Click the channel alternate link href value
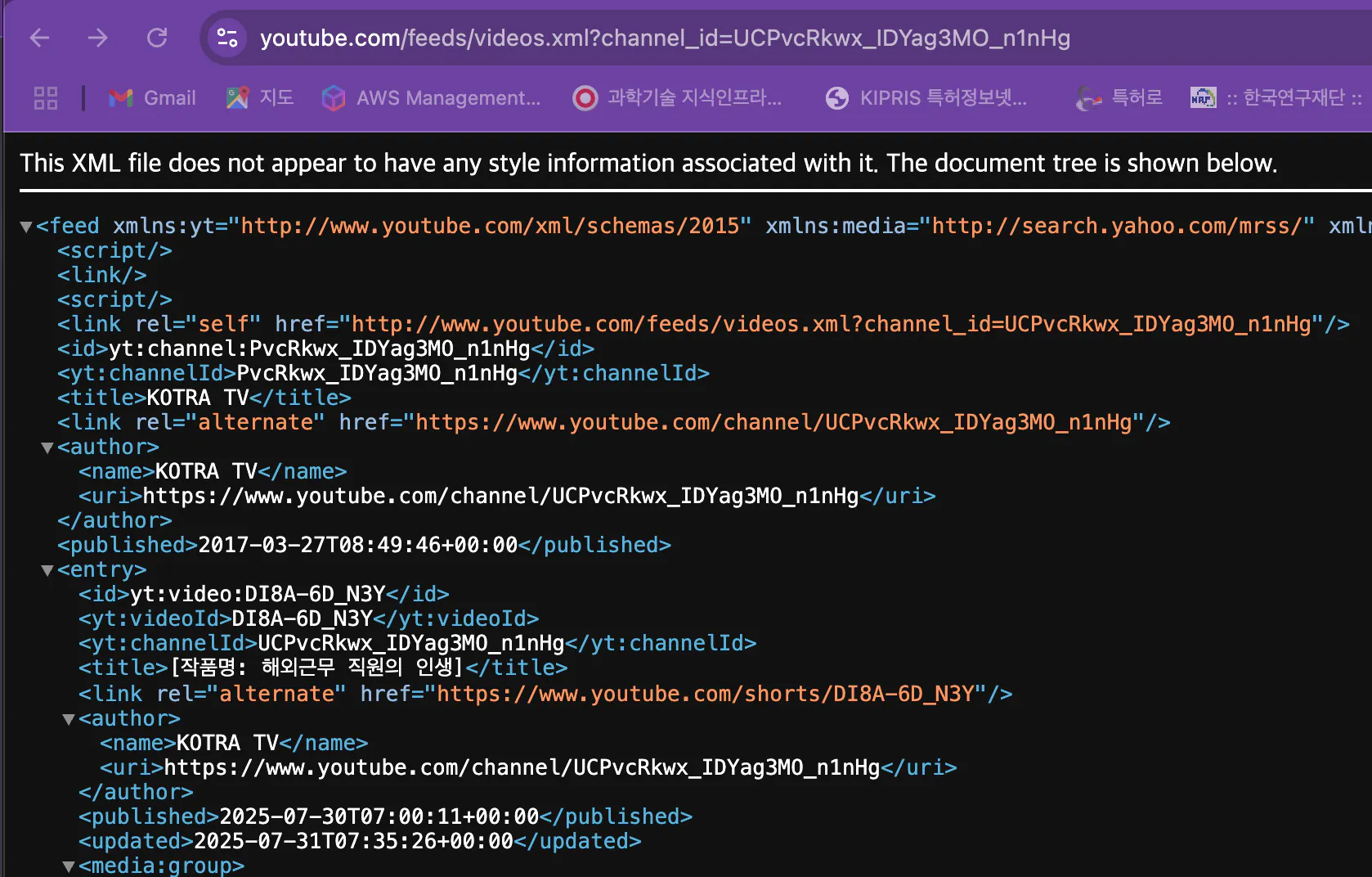Image resolution: width=1372 pixels, height=877 pixels. click(774, 422)
